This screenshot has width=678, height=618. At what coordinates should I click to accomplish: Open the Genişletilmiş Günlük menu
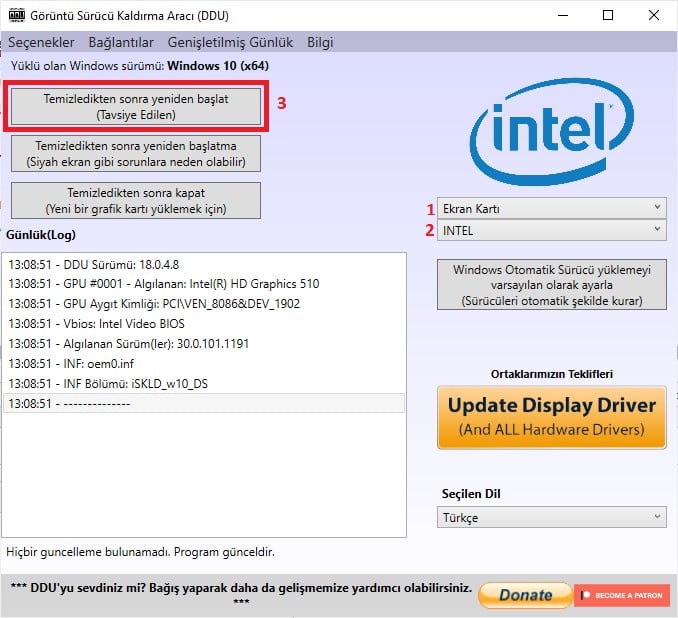point(230,42)
